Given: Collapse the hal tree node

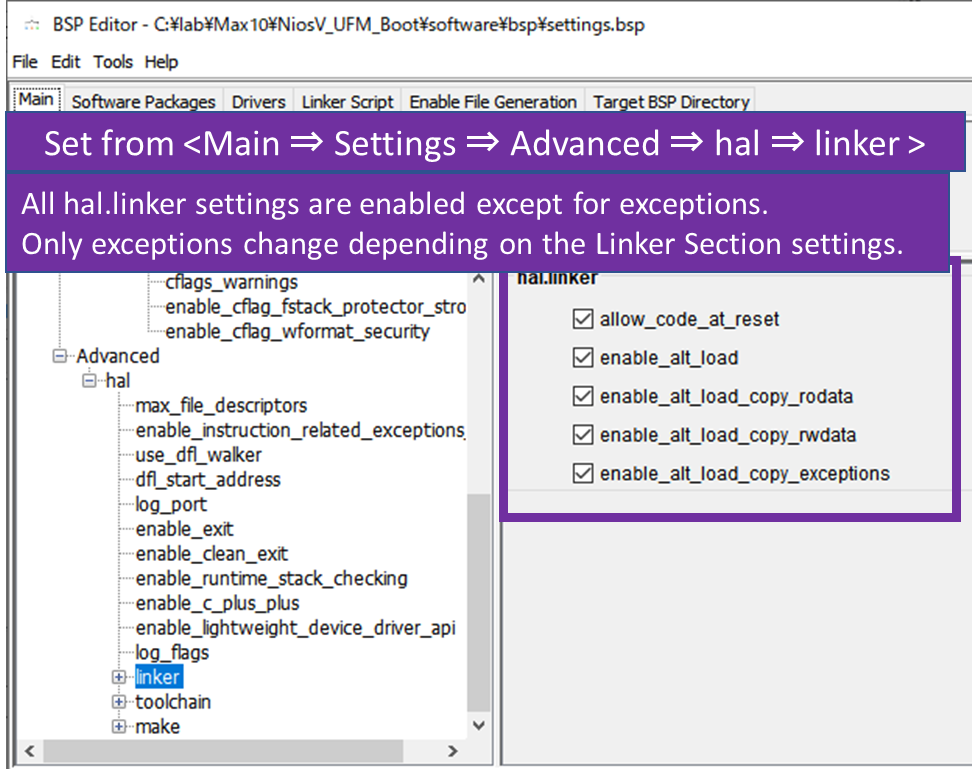Looking at the screenshot, I should (91, 381).
